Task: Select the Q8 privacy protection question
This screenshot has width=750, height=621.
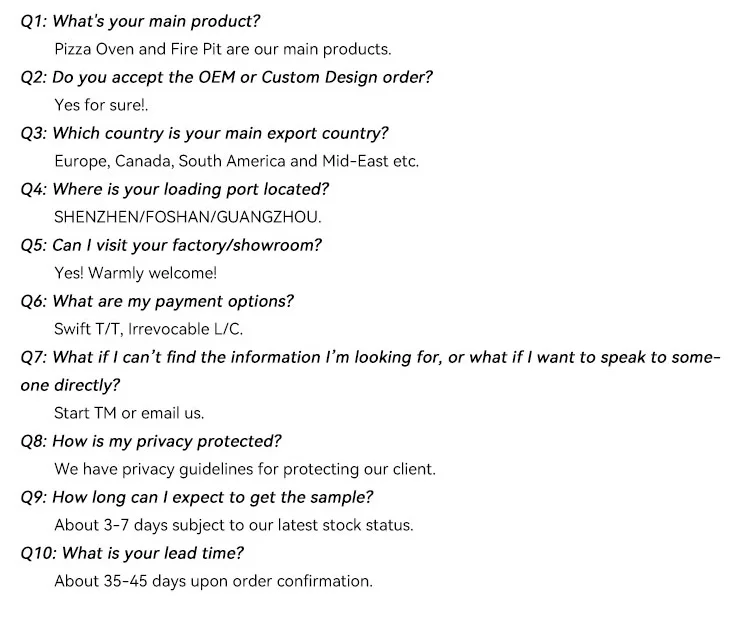Action: click(151, 441)
